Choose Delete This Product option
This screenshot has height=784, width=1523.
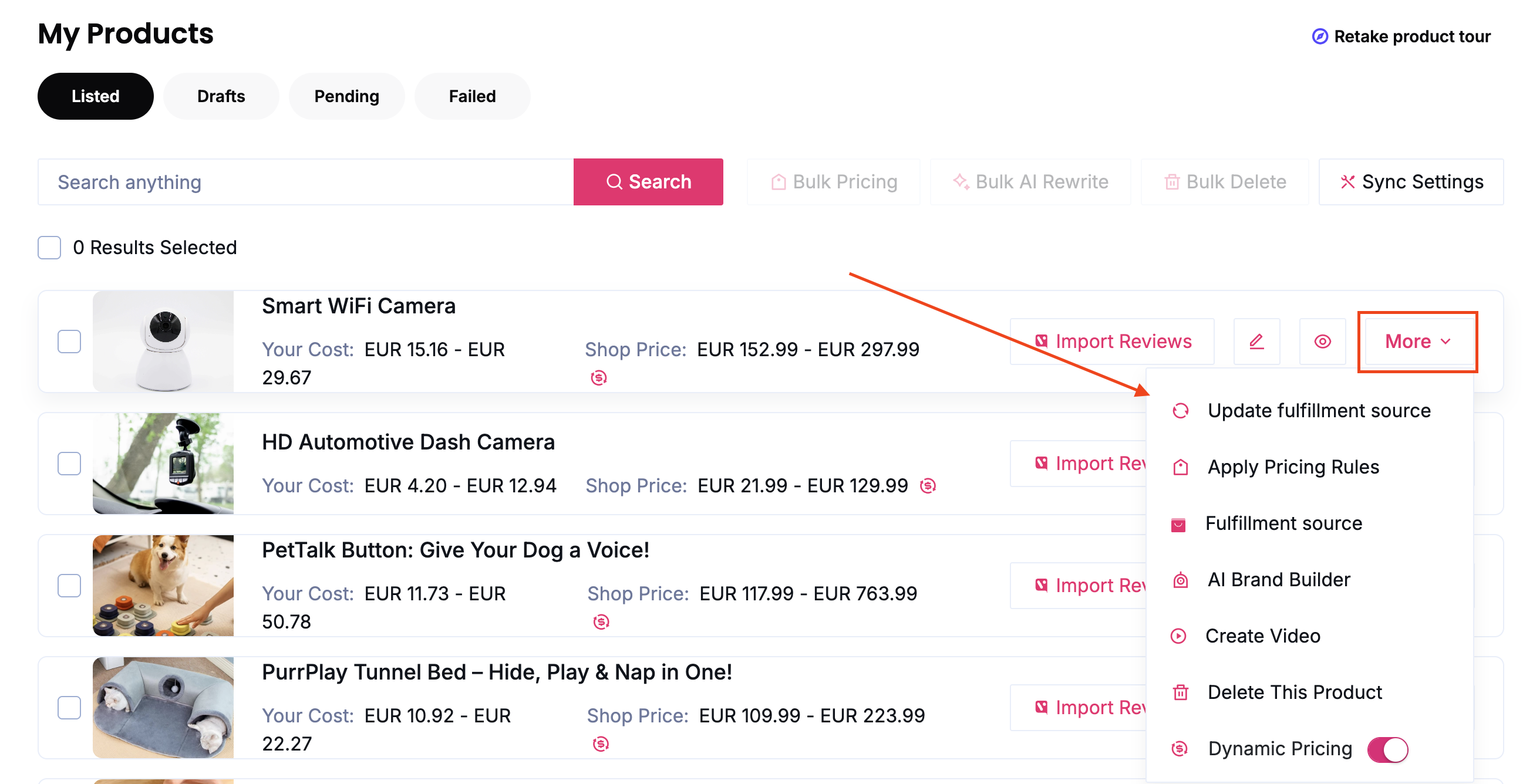1293,691
